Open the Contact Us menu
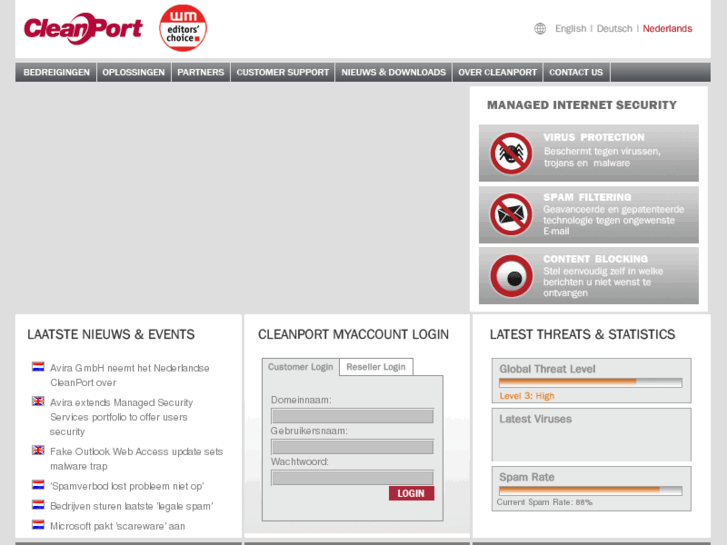Viewport: 727px width, 545px height. click(x=576, y=72)
